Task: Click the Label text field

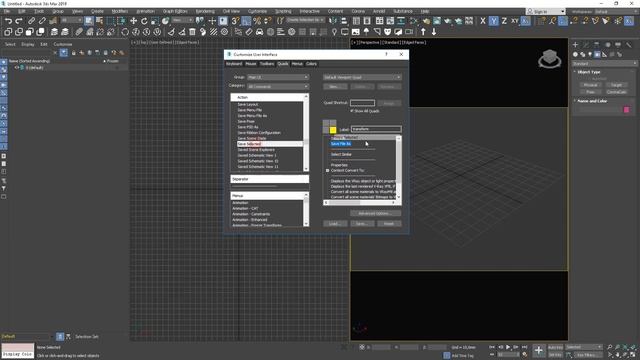Action: click(x=376, y=129)
